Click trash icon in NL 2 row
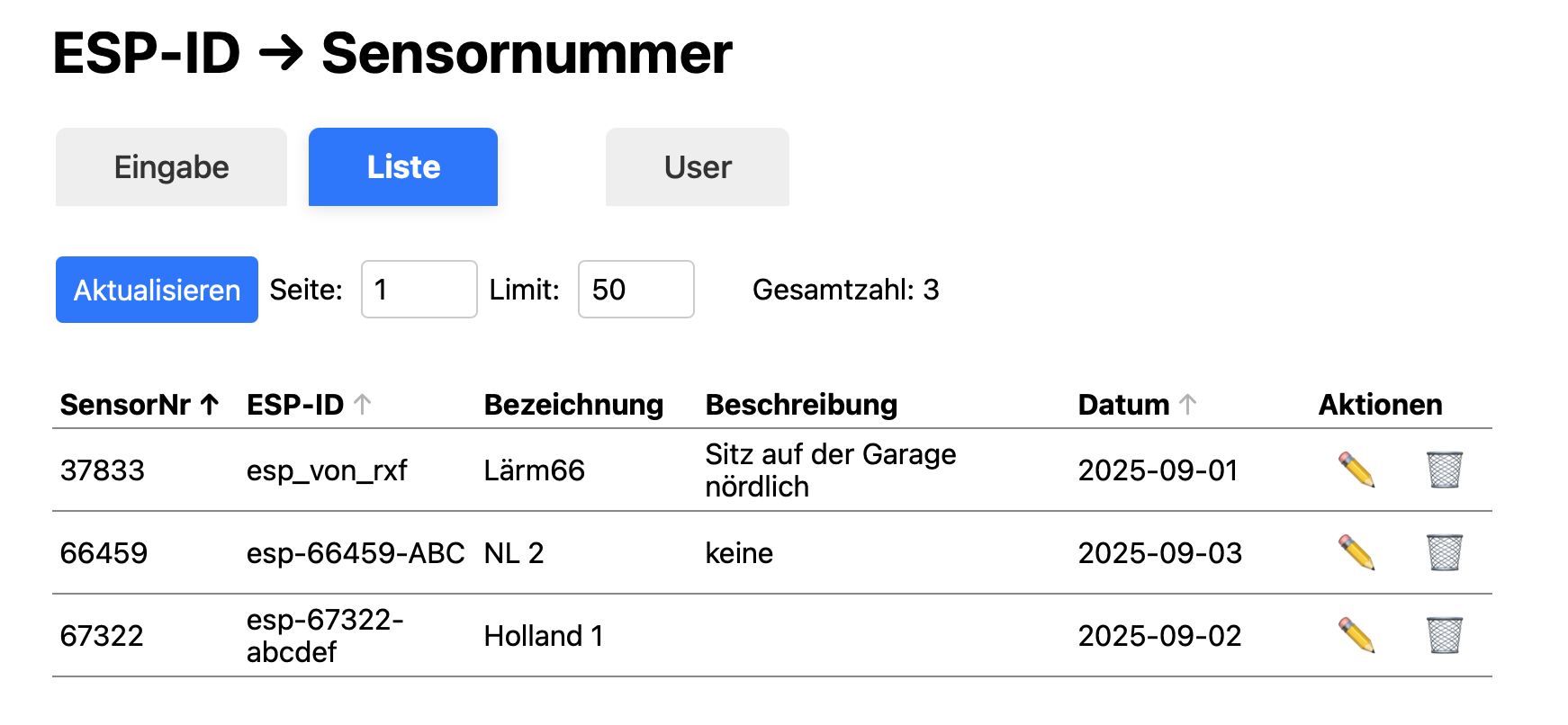 pyautogui.click(x=1445, y=552)
